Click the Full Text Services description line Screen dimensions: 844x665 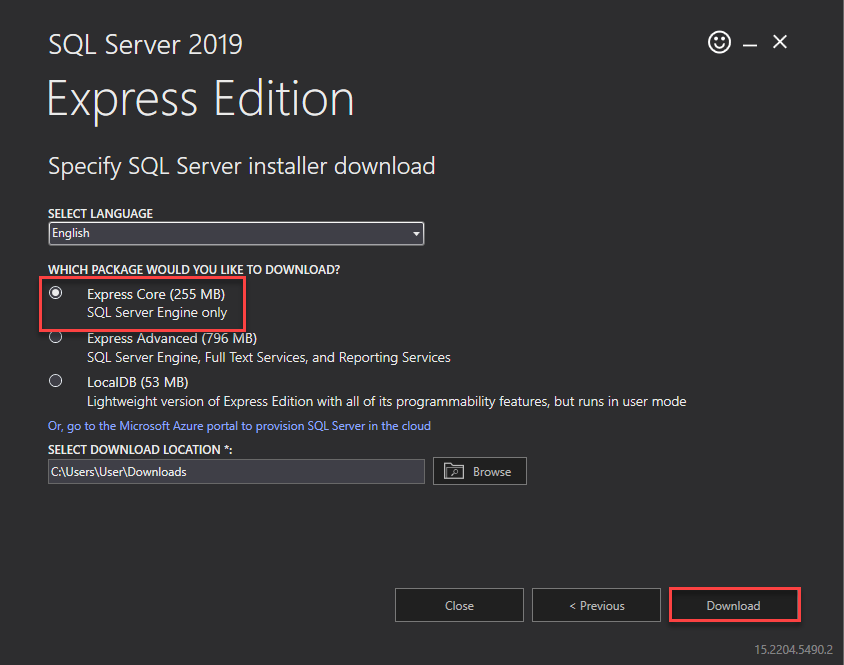(x=269, y=358)
